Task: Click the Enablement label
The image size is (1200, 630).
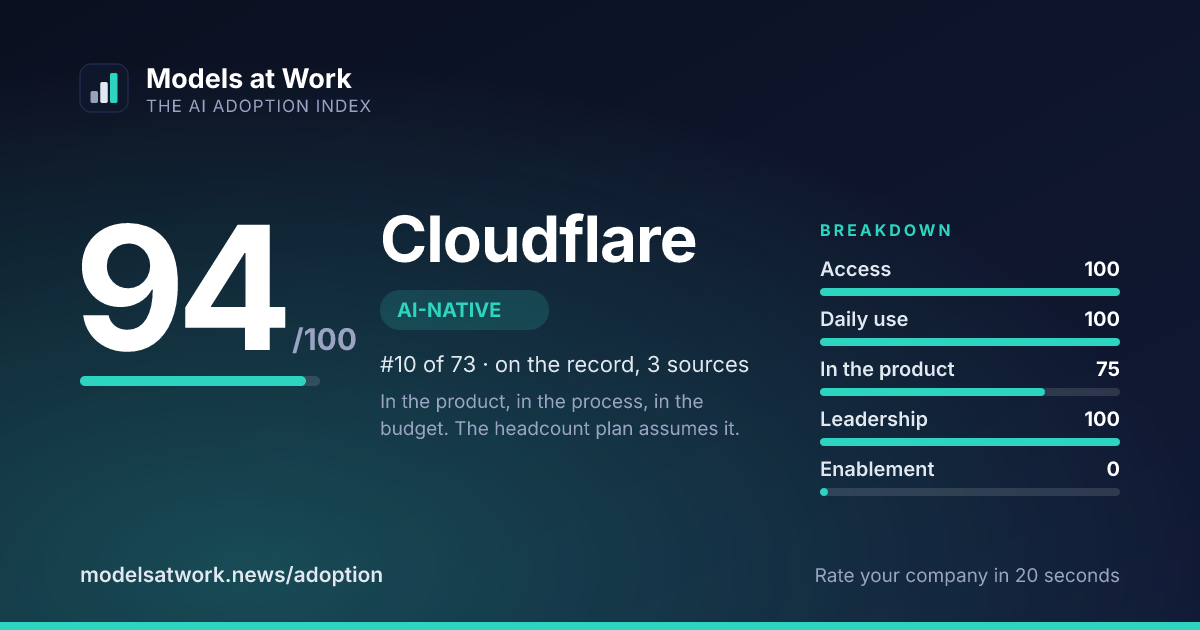Action: [877, 469]
